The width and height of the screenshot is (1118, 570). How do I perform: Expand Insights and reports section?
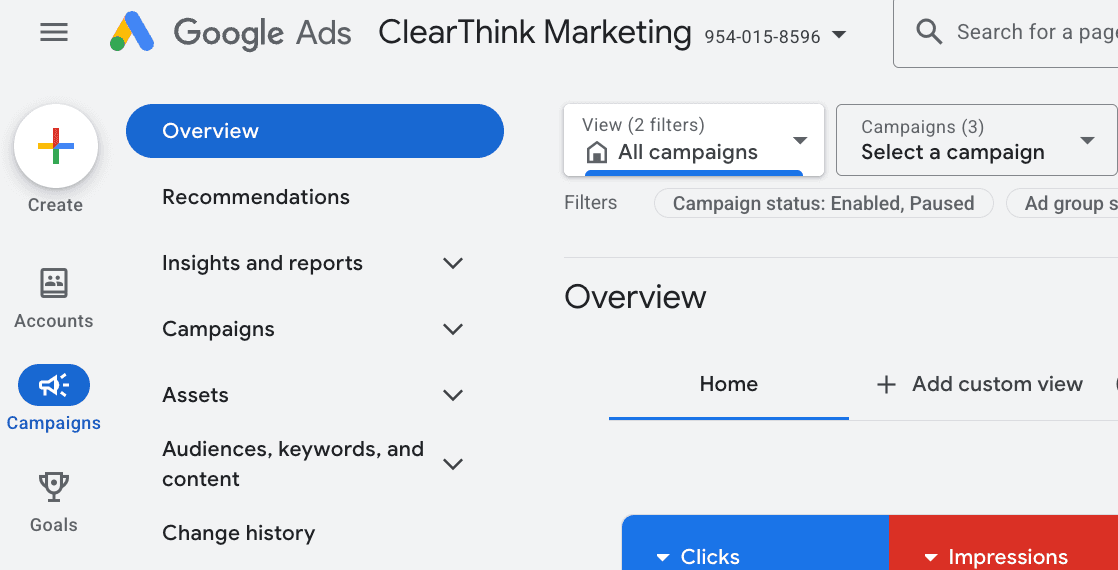453,263
